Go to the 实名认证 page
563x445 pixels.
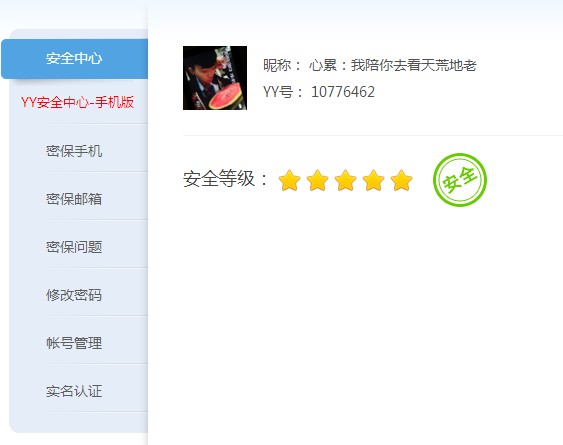pyautogui.click(x=74, y=391)
